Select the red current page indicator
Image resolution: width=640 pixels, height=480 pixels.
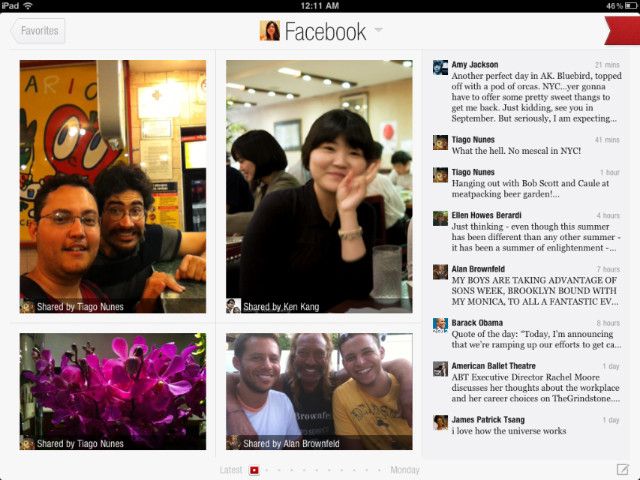pyautogui.click(x=254, y=470)
